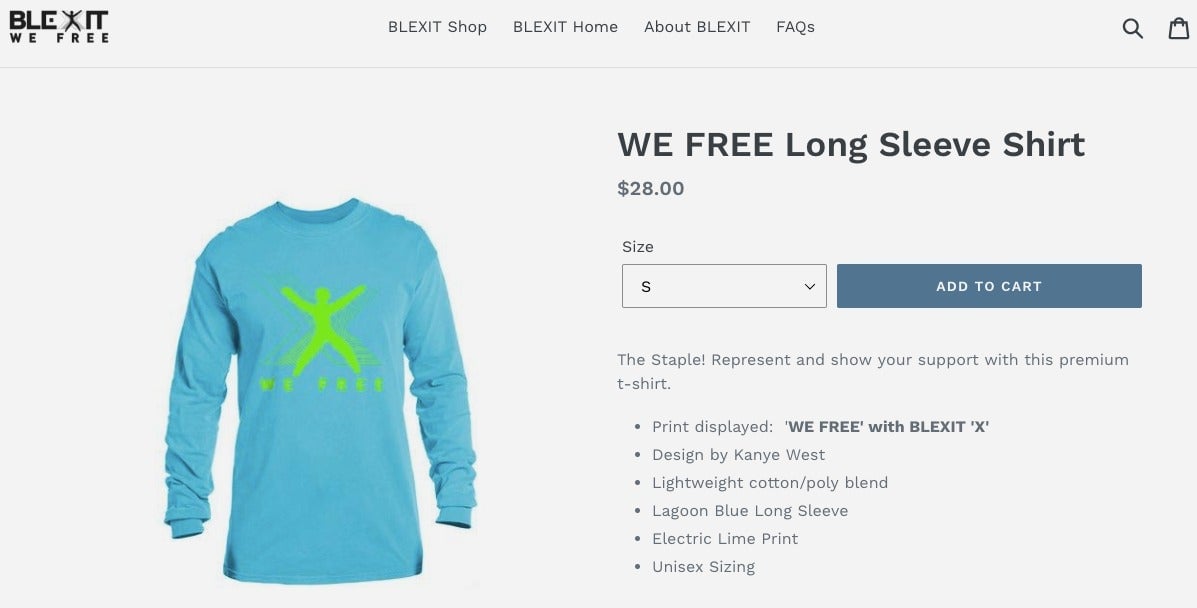1197x608 pixels.
Task: Click the $28.00 price
Action: click(650, 189)
